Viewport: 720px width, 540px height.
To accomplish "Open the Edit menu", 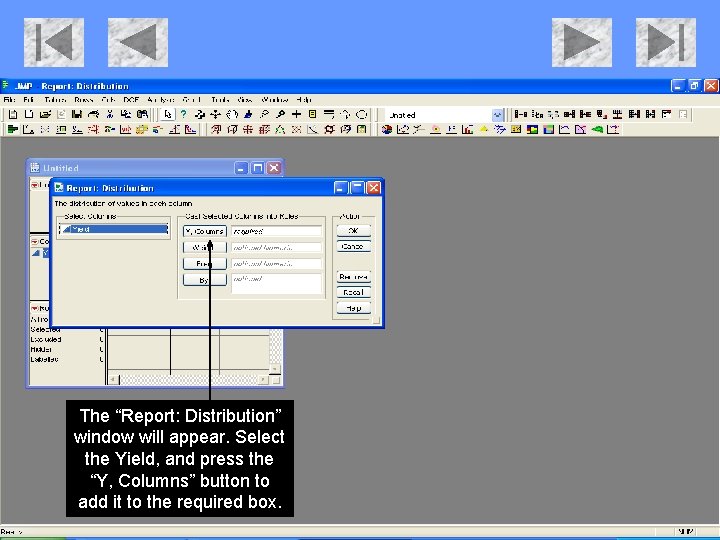I will coord(28,100).
